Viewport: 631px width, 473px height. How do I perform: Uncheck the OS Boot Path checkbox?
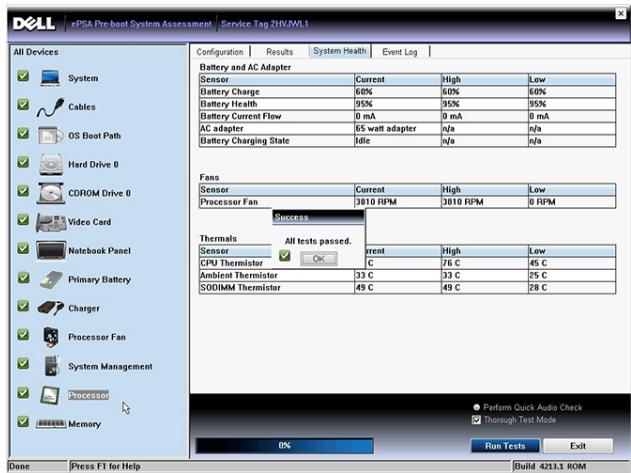23,133
